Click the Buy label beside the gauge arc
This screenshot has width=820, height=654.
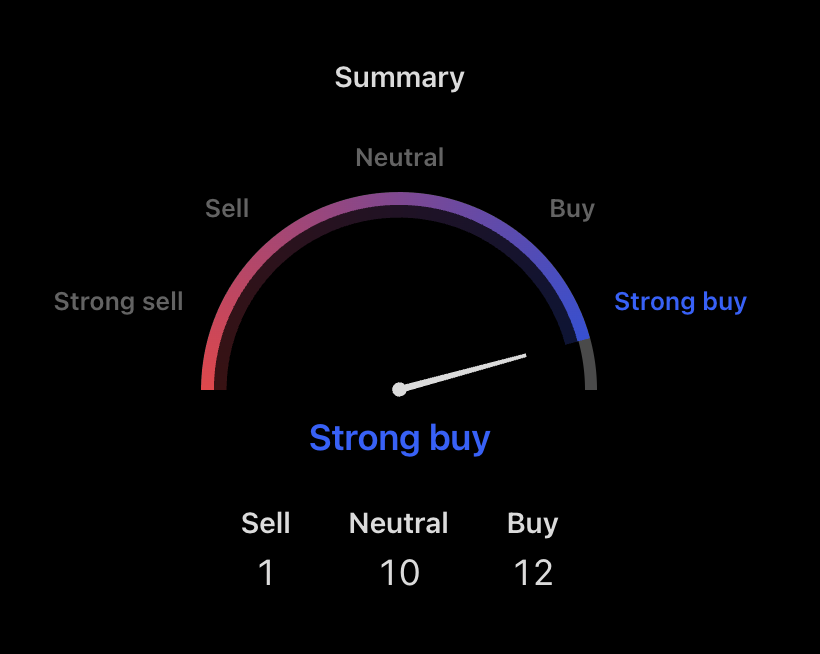pos(572,209)
